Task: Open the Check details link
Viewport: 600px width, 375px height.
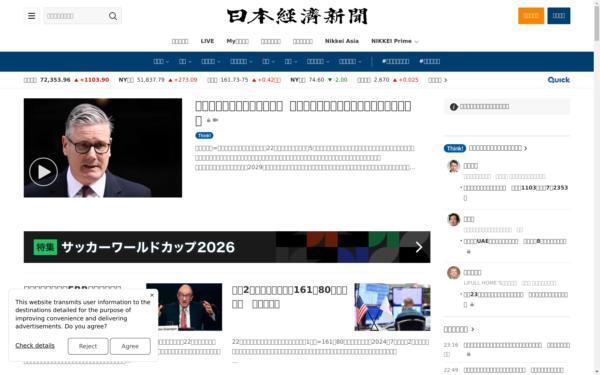Action: coord(35,346)
